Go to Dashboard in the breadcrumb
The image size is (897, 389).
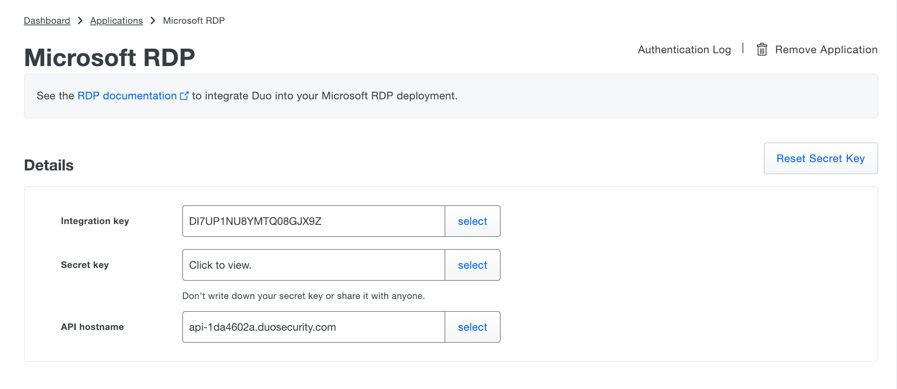(x=47, y=21)
